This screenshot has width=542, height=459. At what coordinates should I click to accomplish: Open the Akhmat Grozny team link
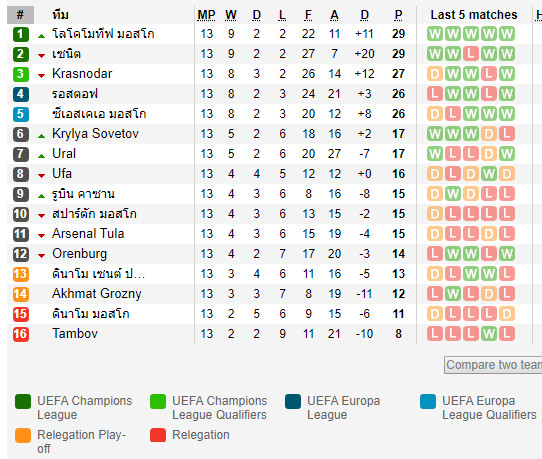tap(97, 293)
